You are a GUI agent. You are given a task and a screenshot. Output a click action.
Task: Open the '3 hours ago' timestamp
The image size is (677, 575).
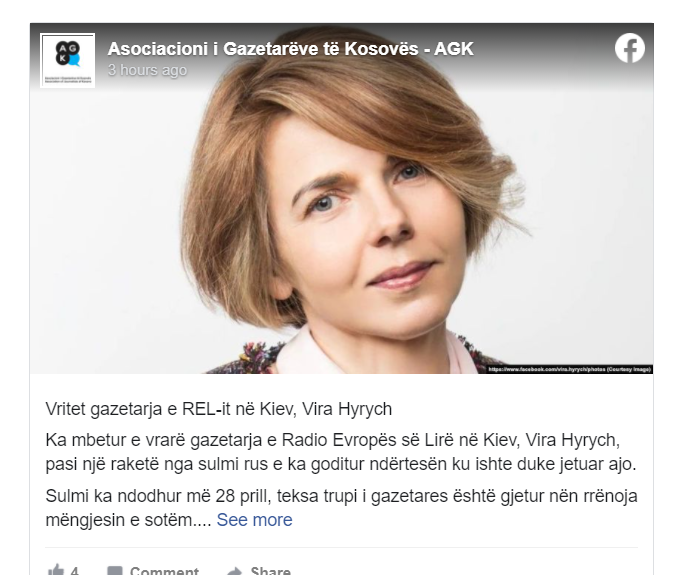pyautogui.click(x=147, y=70)
